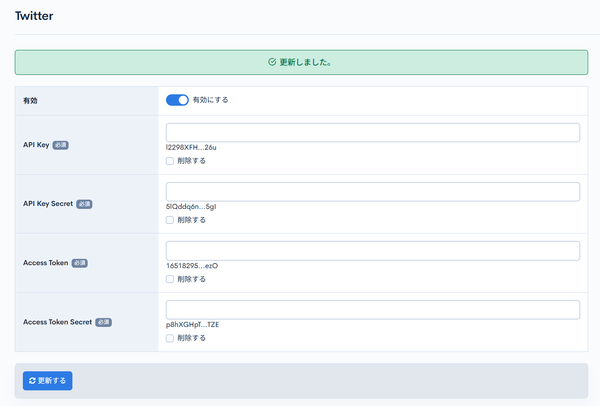The image size is (600, 406).
Task: Click the 必須 badge beside API Key Secret
Action: [84, 204]
